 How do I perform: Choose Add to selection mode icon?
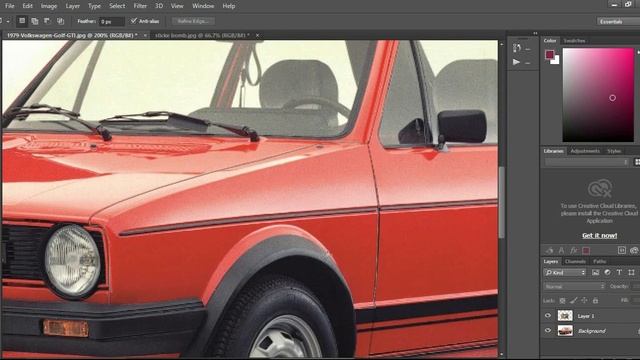coord(35,21)
